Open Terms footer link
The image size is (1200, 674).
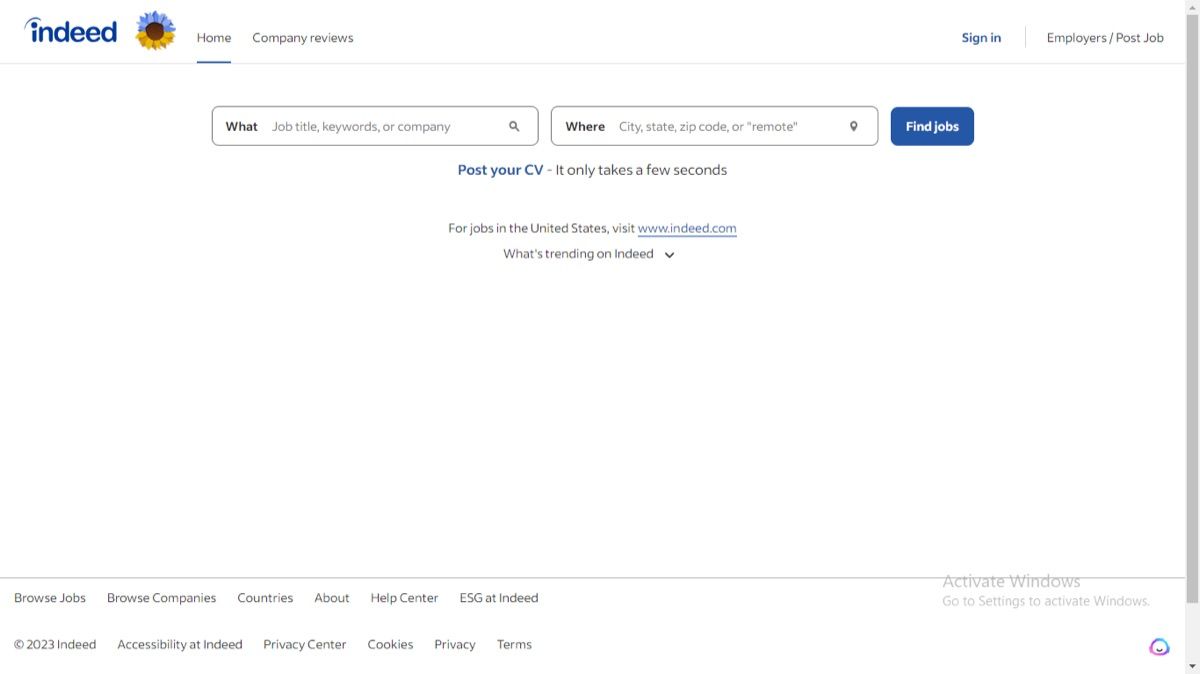click(514, 645)
